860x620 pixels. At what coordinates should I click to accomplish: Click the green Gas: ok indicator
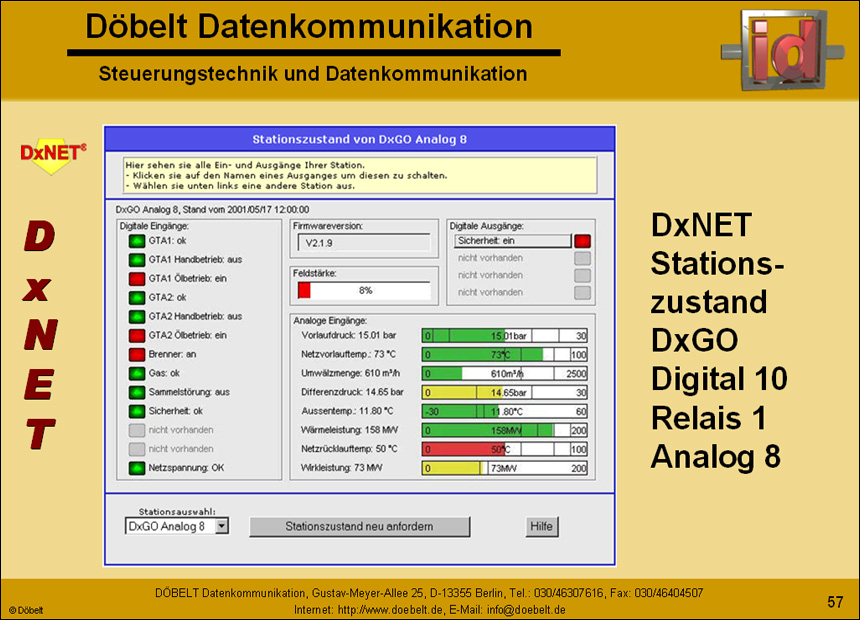pos(135,372)
